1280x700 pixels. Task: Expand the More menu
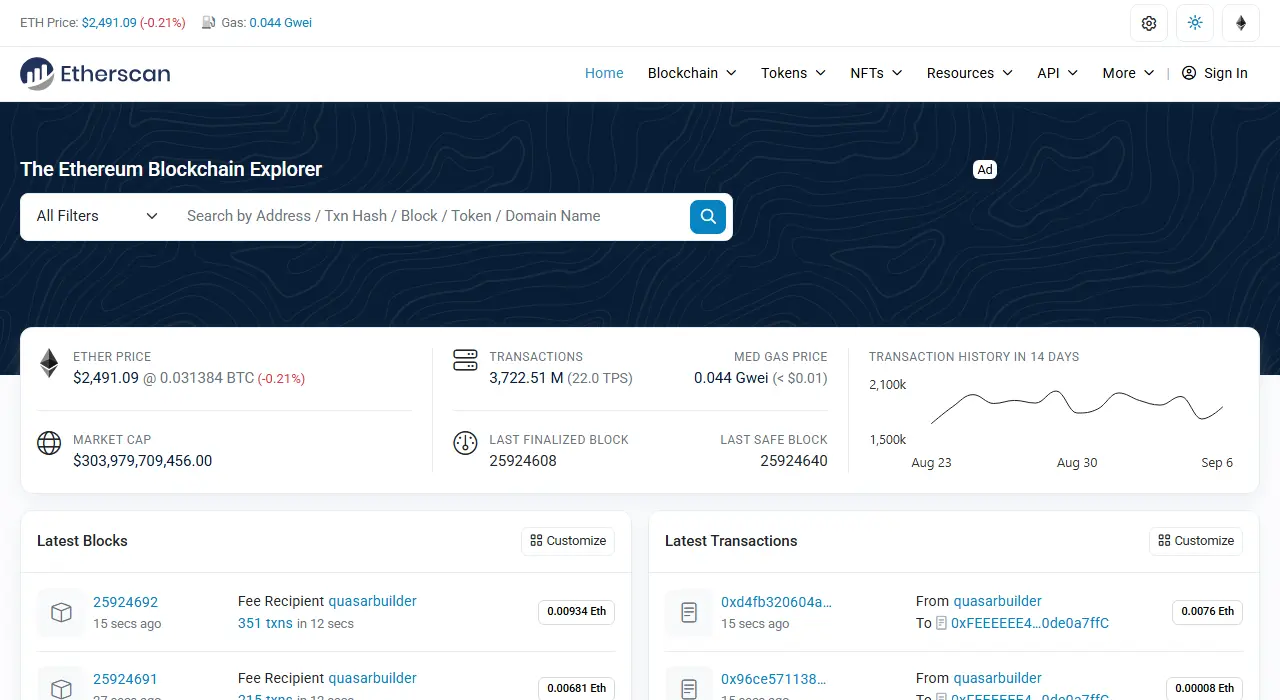(1128, 73)
